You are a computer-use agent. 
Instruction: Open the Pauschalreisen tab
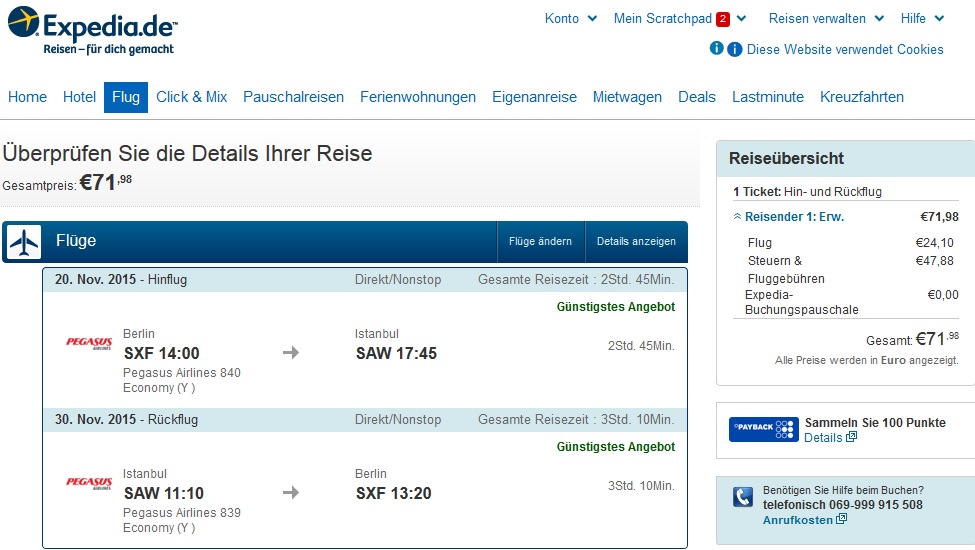293,97
